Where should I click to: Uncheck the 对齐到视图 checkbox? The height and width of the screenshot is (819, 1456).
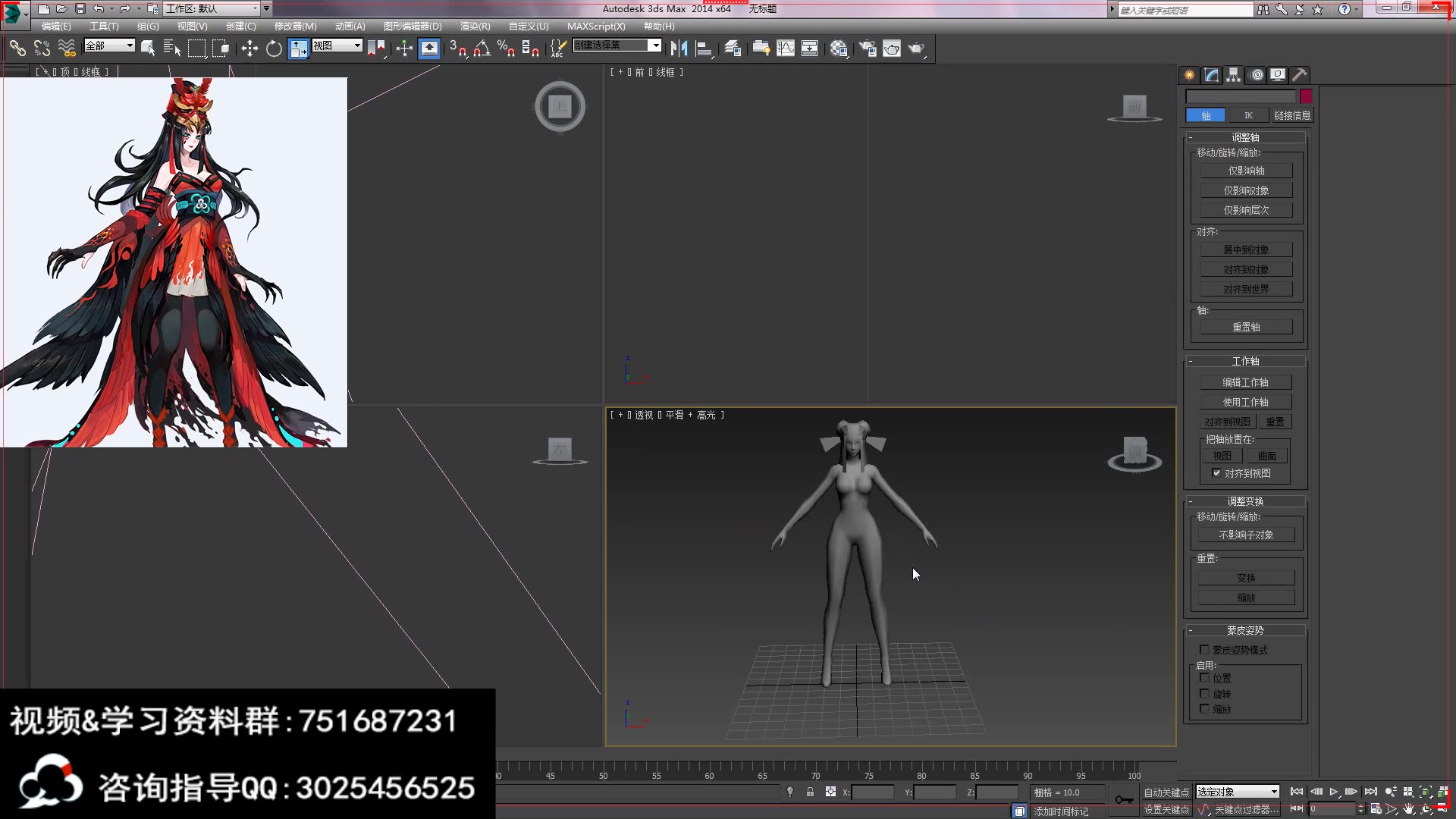coord(1216,473)
